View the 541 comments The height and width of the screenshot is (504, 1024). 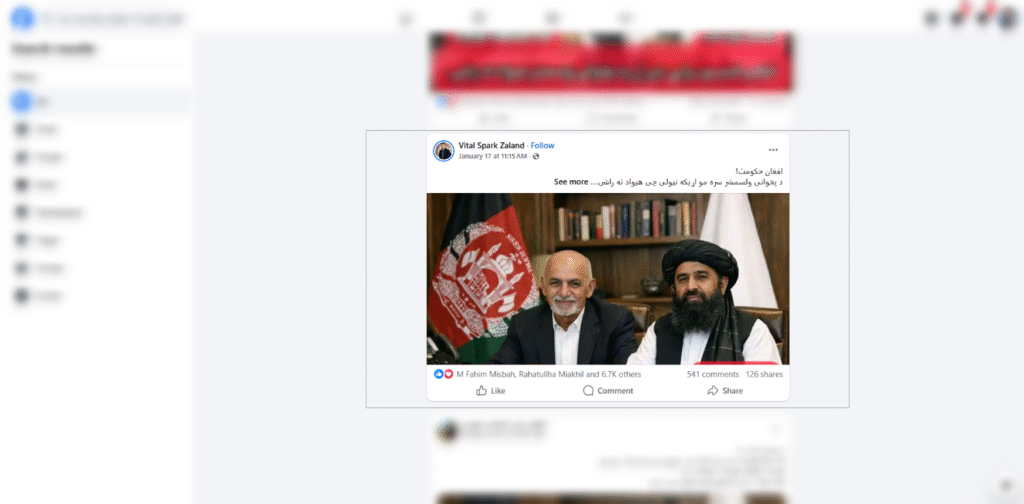[x=712, y=374]
